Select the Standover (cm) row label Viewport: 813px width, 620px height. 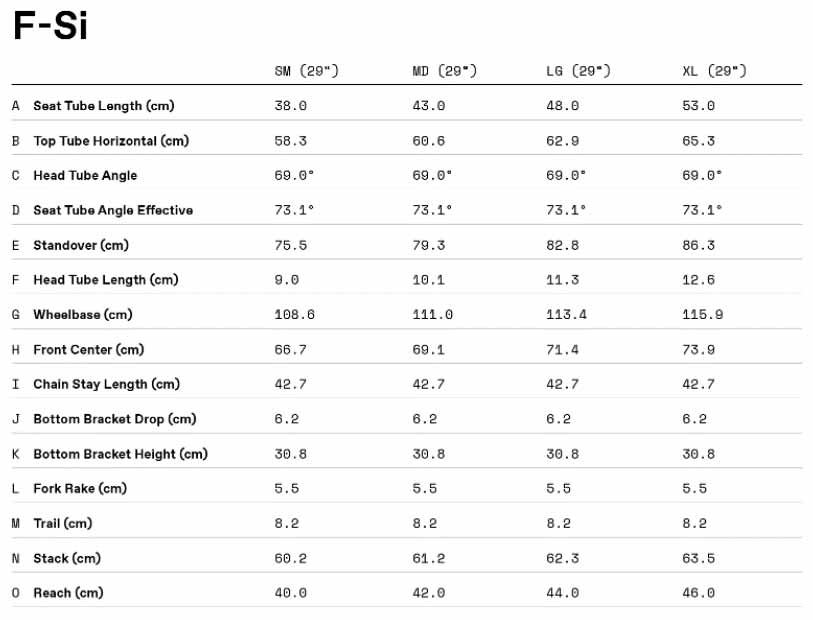(x=81, y=245)
